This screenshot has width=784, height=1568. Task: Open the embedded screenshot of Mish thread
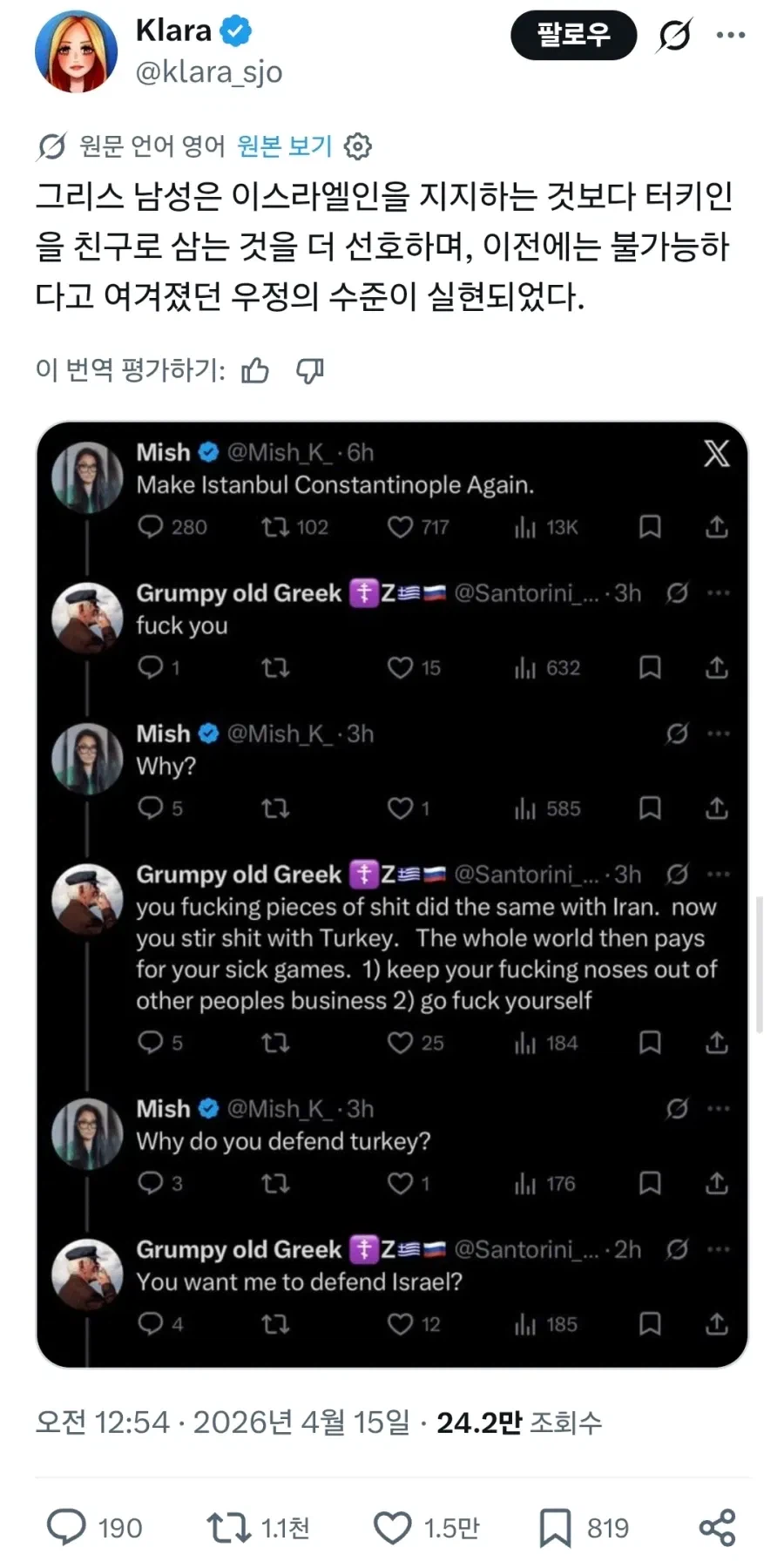[392, 895]
